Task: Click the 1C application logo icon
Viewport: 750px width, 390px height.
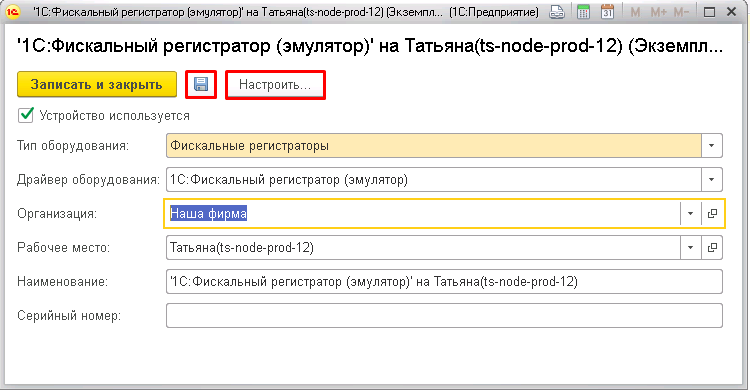Action: tap(13, 11)
